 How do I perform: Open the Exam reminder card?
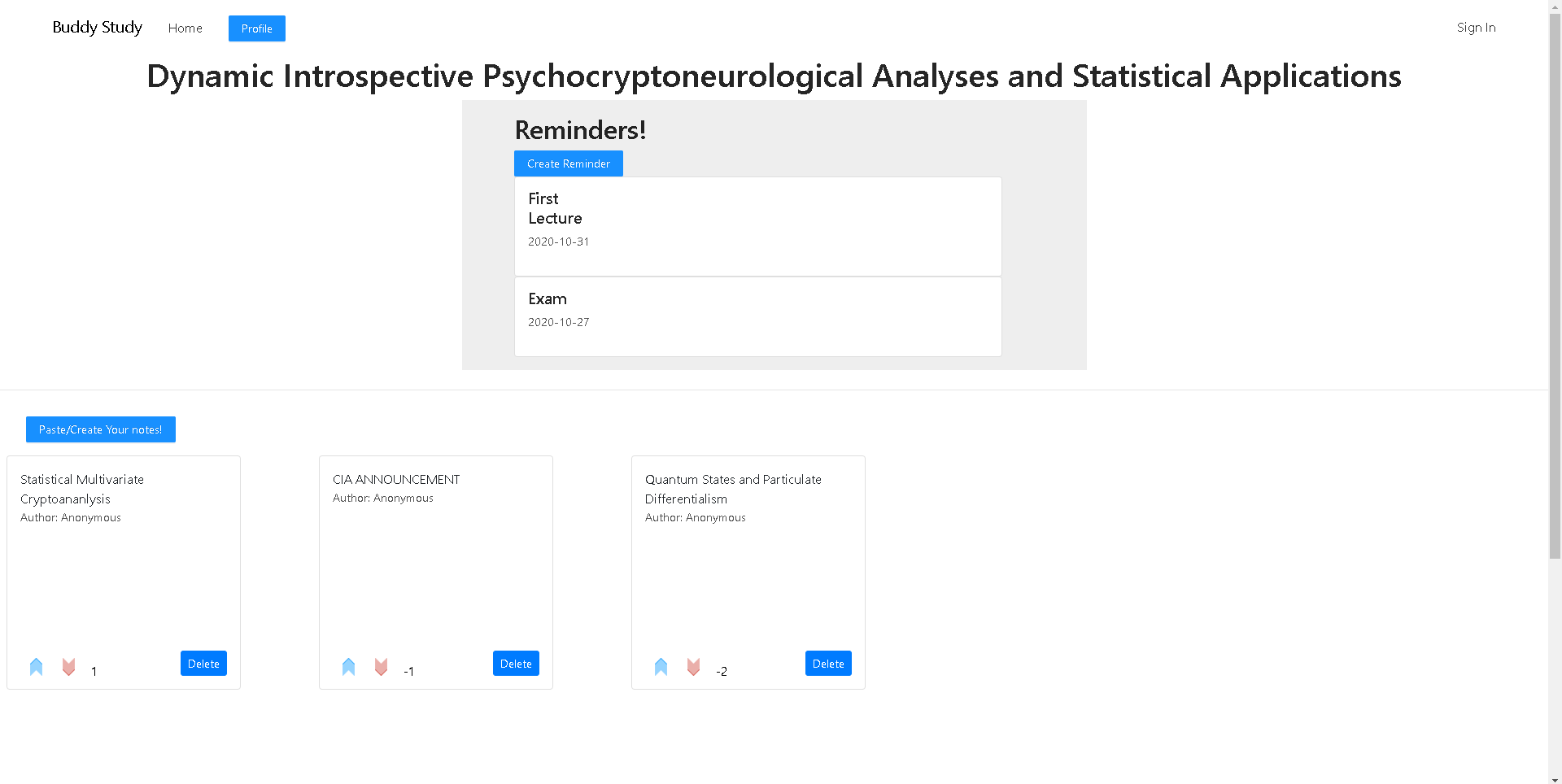pyautogui.click(x=757, y=316)
